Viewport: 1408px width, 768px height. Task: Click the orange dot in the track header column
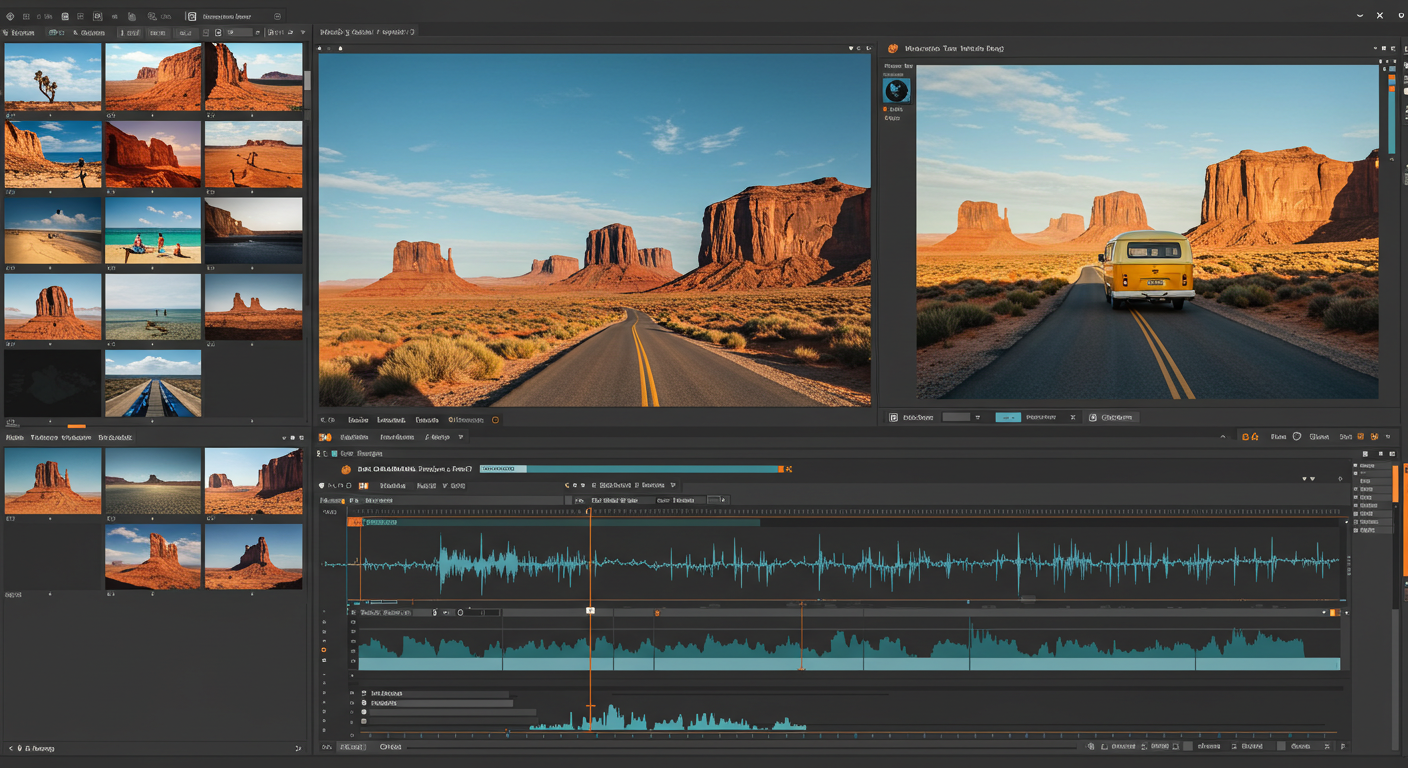coord(323,650)
